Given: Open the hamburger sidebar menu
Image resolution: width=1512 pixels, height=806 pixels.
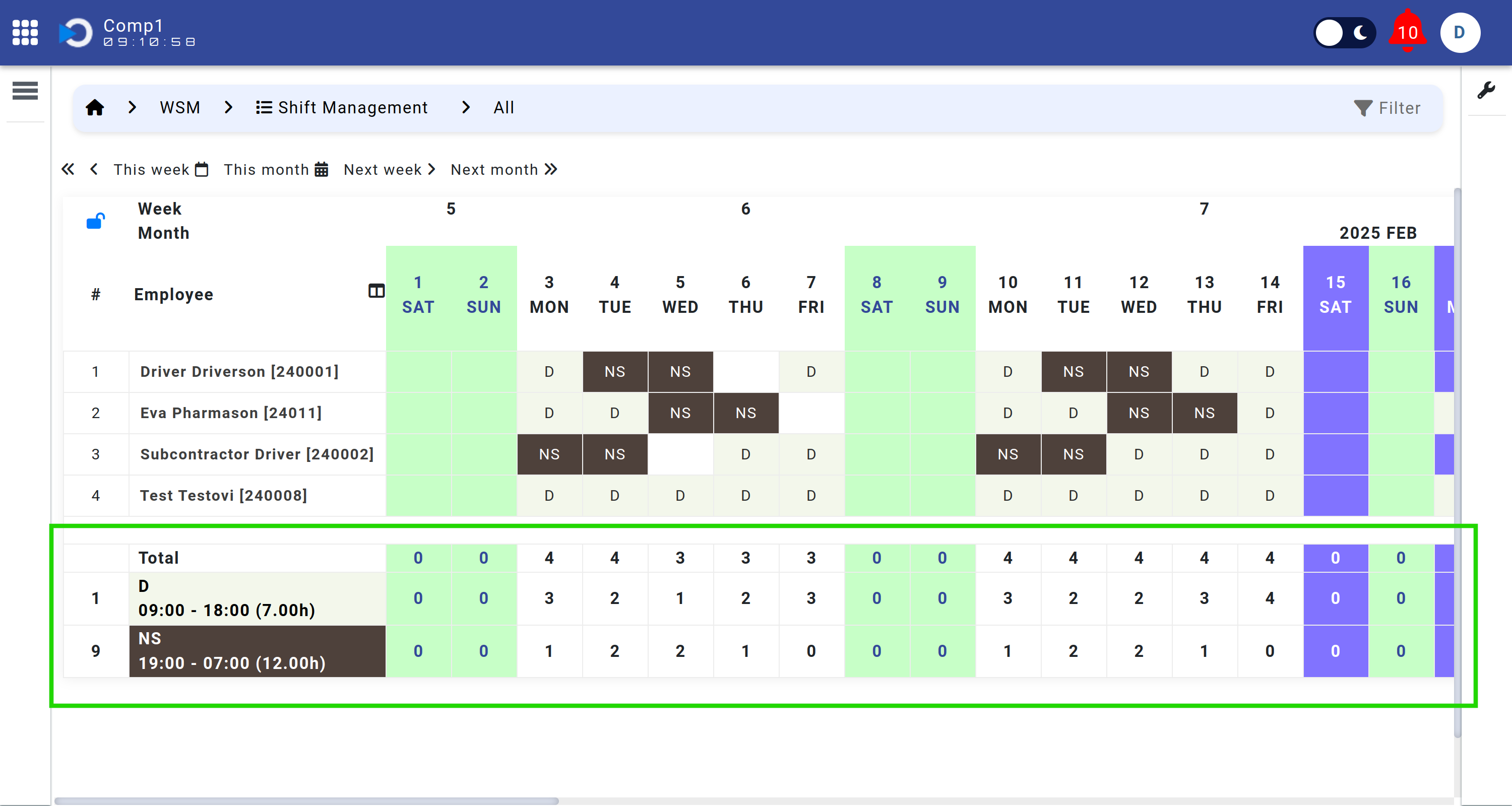Looking at the screenshot, I should pos(25,91).
